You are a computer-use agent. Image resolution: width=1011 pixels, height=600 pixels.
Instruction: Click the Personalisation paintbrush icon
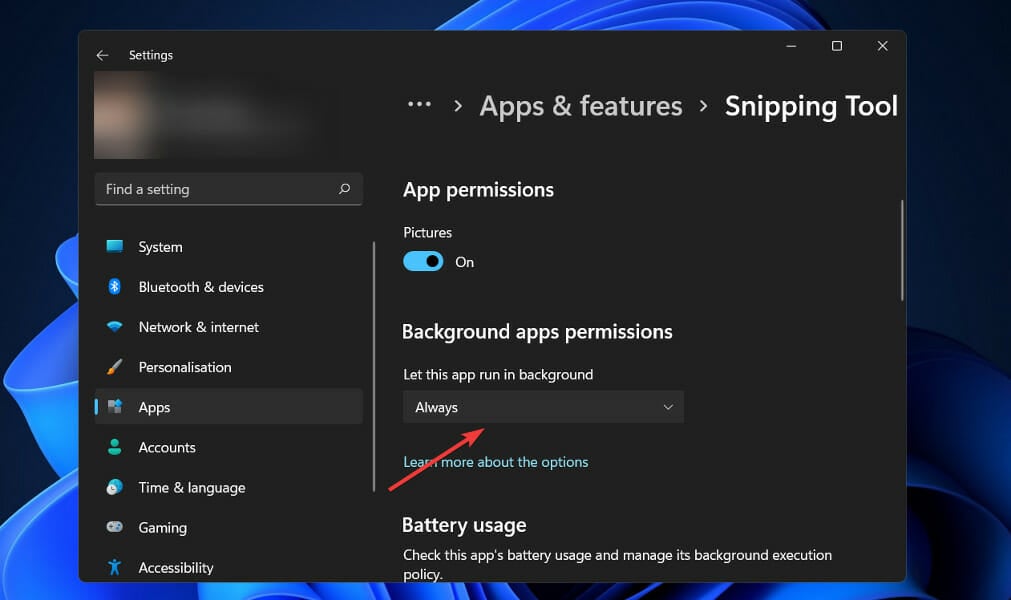point(115,367)
